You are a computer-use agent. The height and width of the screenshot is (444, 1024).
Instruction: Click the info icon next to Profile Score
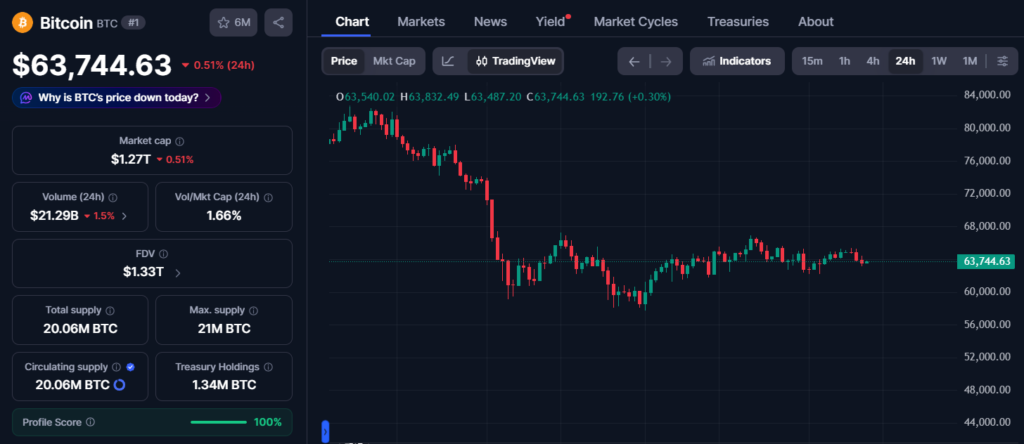(x=90, y=422)
